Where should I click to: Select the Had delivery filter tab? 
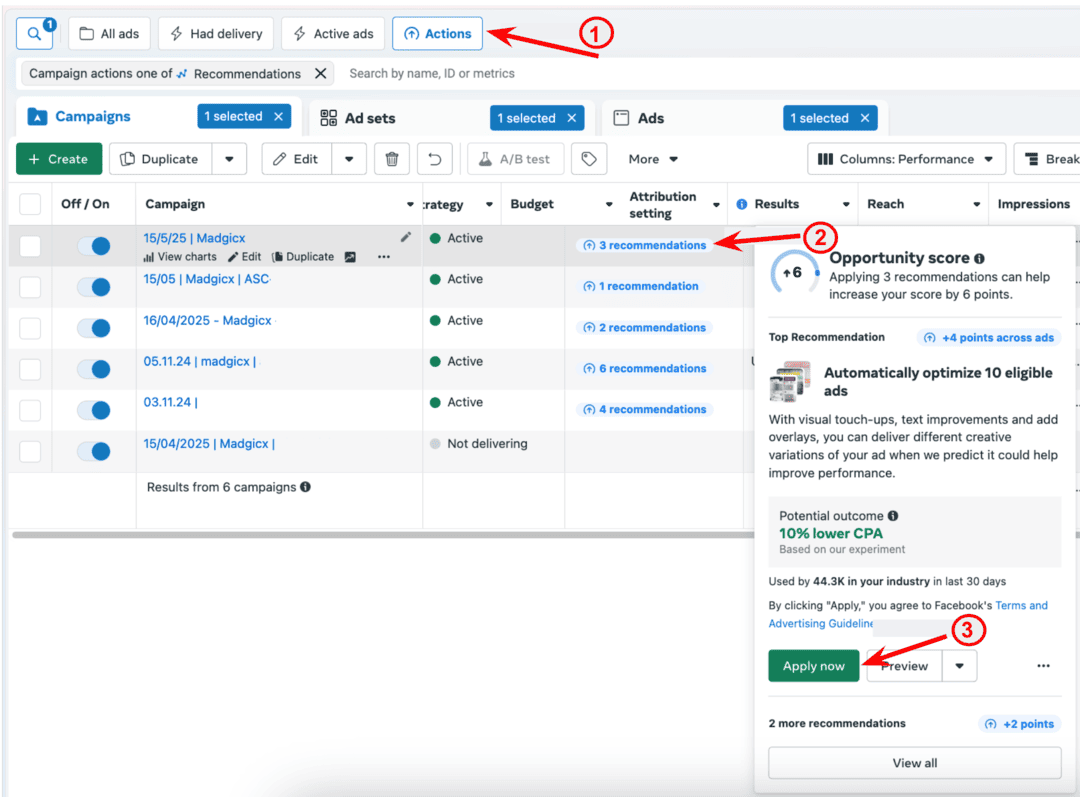tap(216, 34)
